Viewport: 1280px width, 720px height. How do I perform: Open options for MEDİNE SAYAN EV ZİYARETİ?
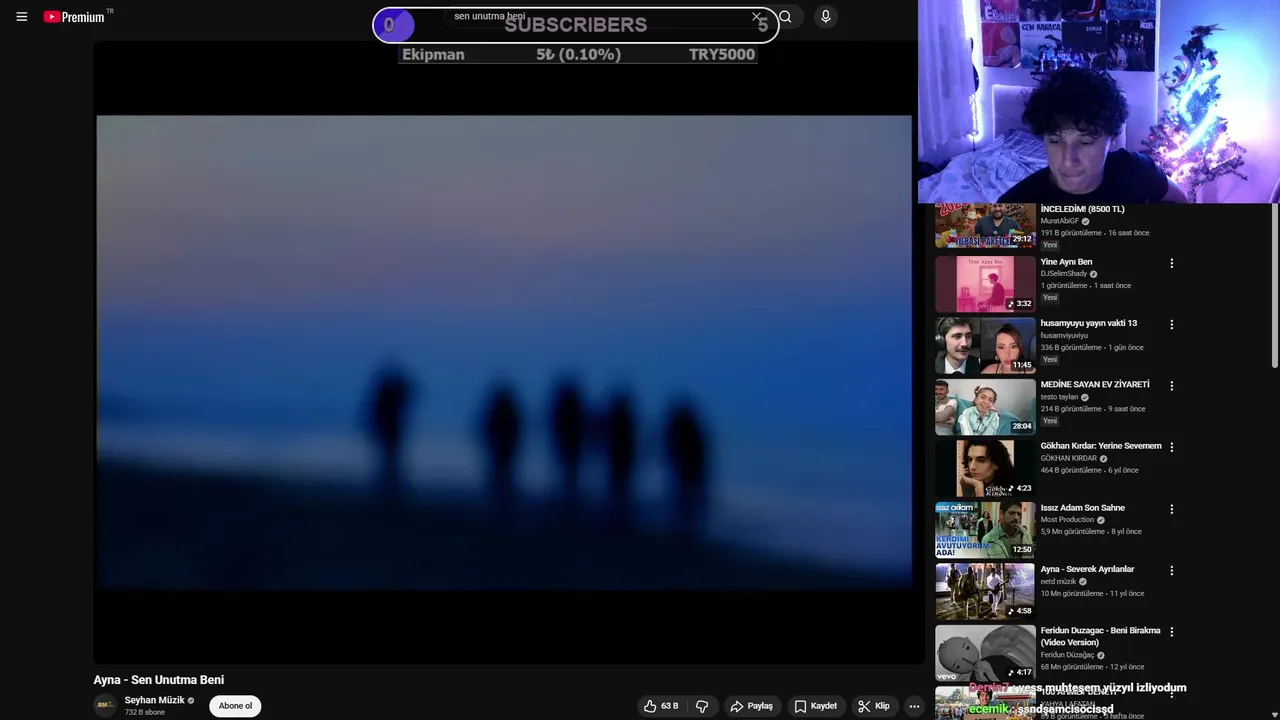click(x=1172, y=385)
